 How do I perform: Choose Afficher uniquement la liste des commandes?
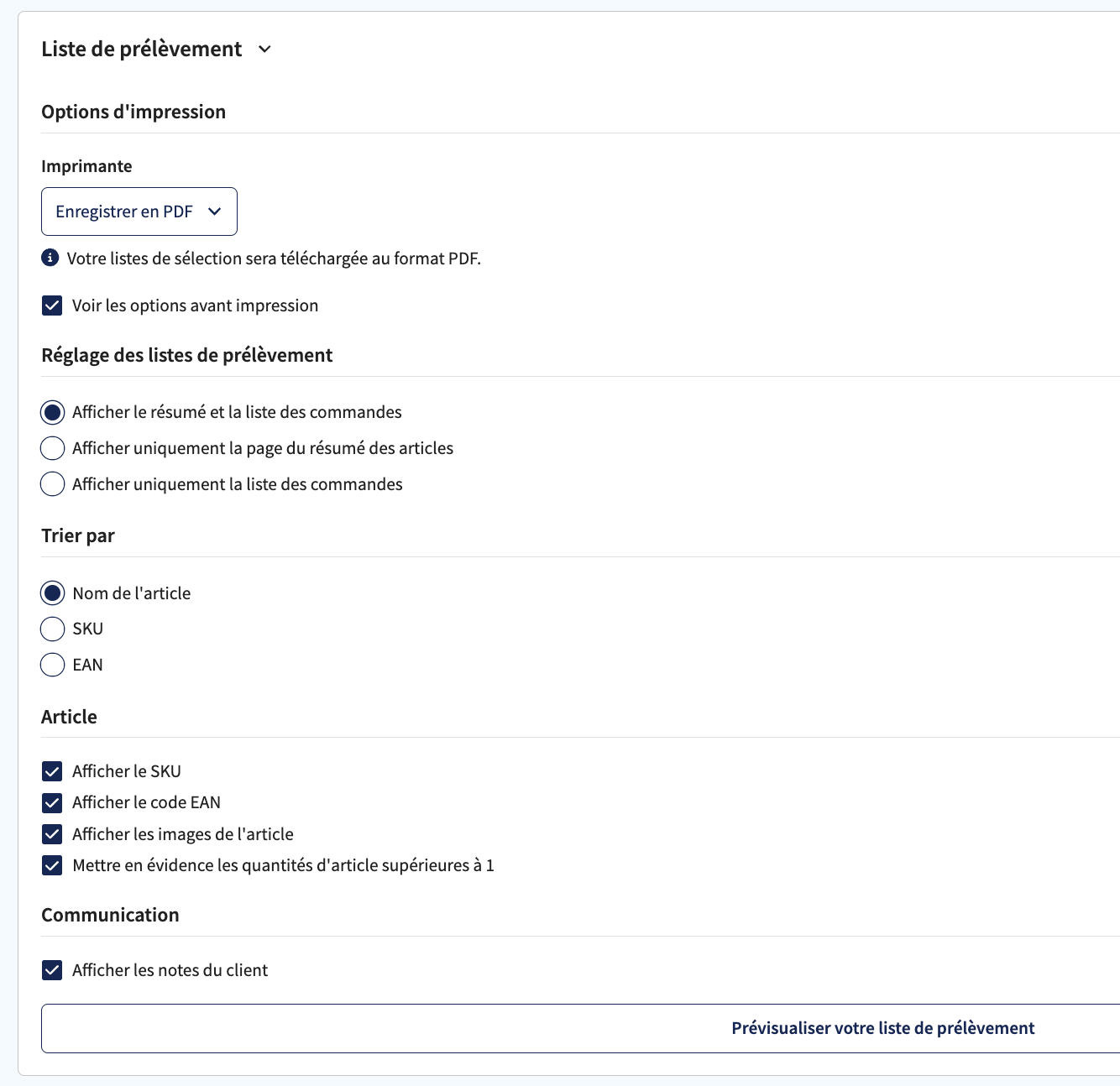click(52, 484)
